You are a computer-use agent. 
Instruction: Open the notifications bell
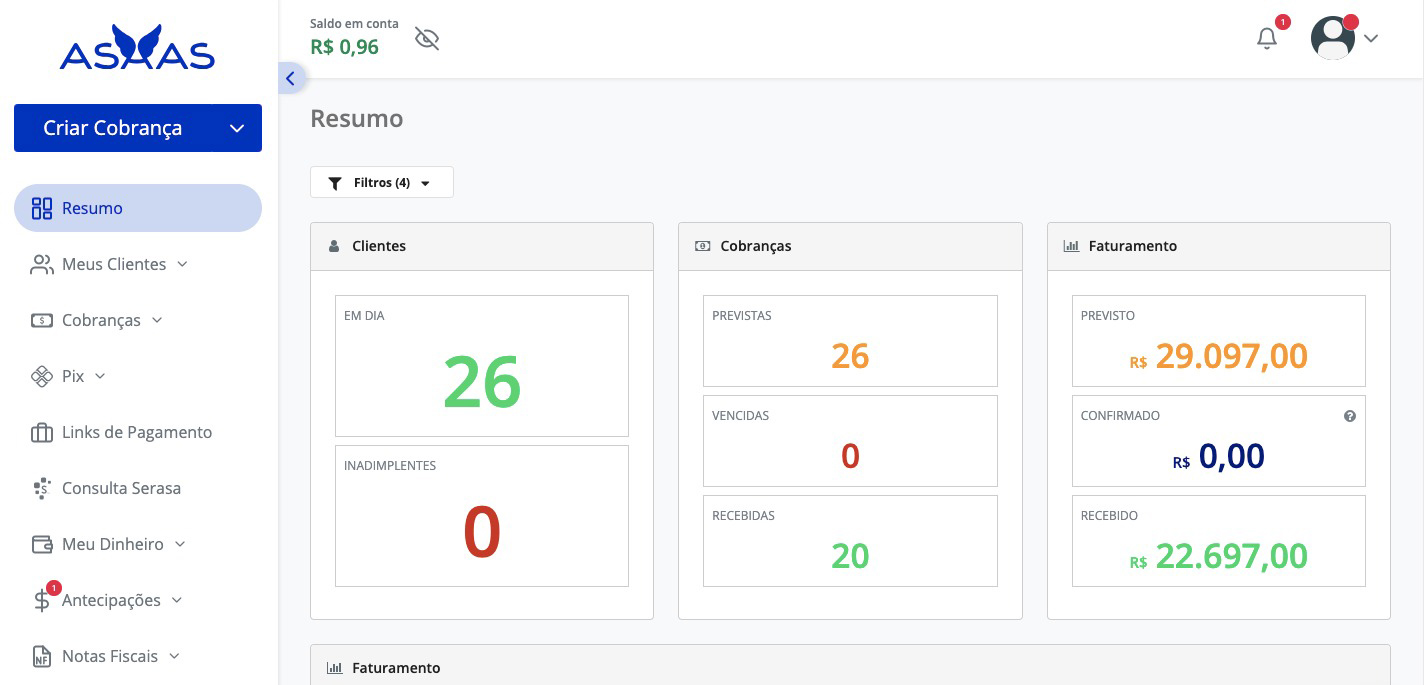[1266, 38]
